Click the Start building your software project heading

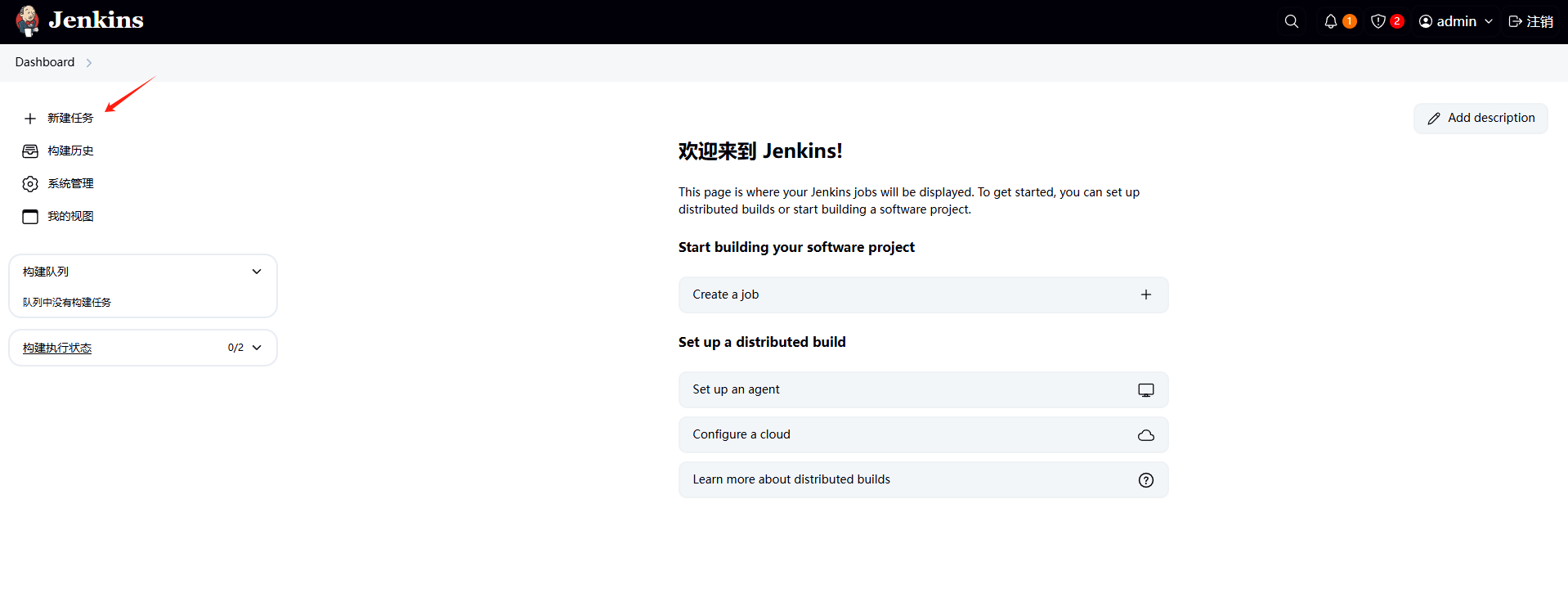click(x=796, y=247)
